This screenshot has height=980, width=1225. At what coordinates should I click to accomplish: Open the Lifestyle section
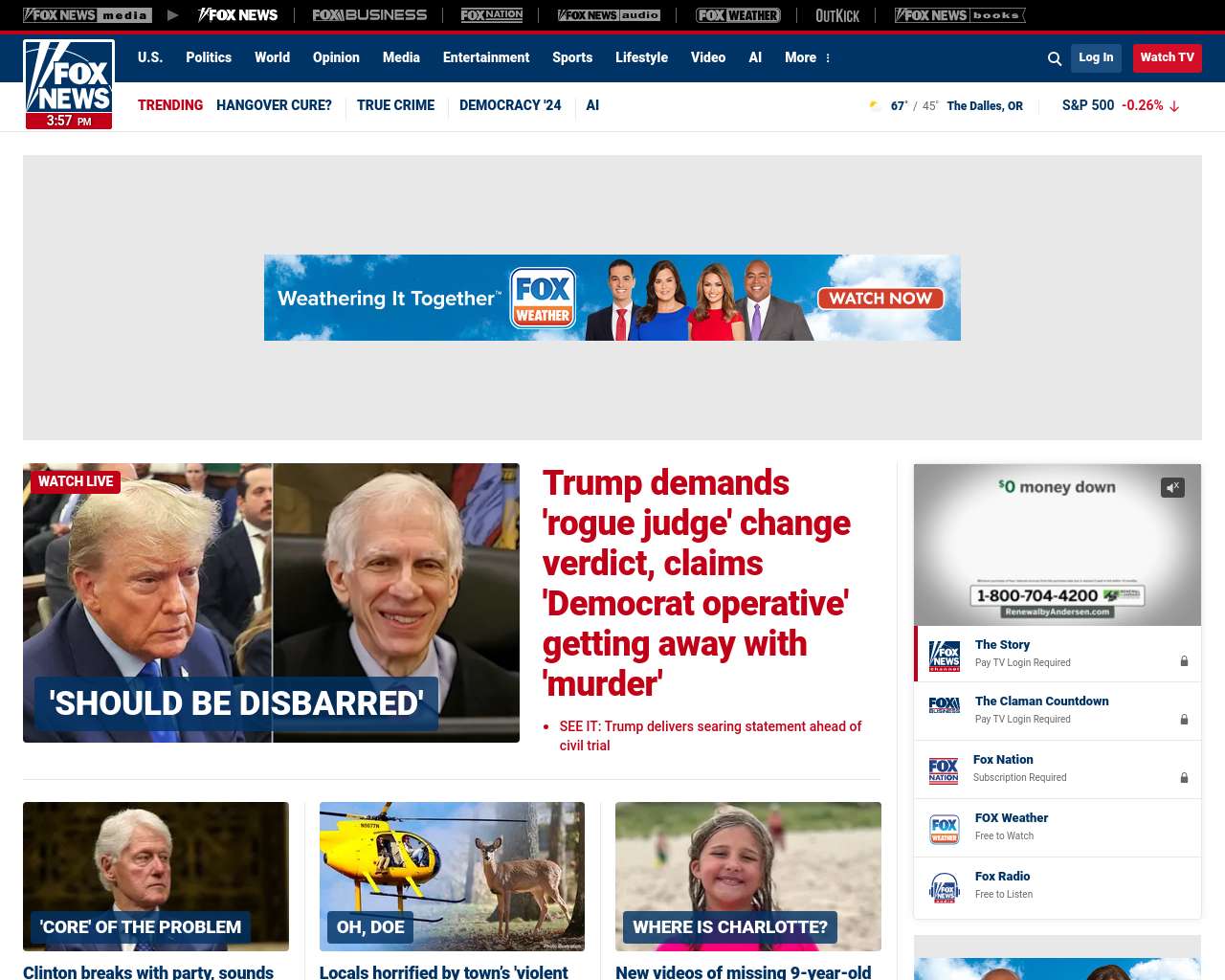click(641, 57)
